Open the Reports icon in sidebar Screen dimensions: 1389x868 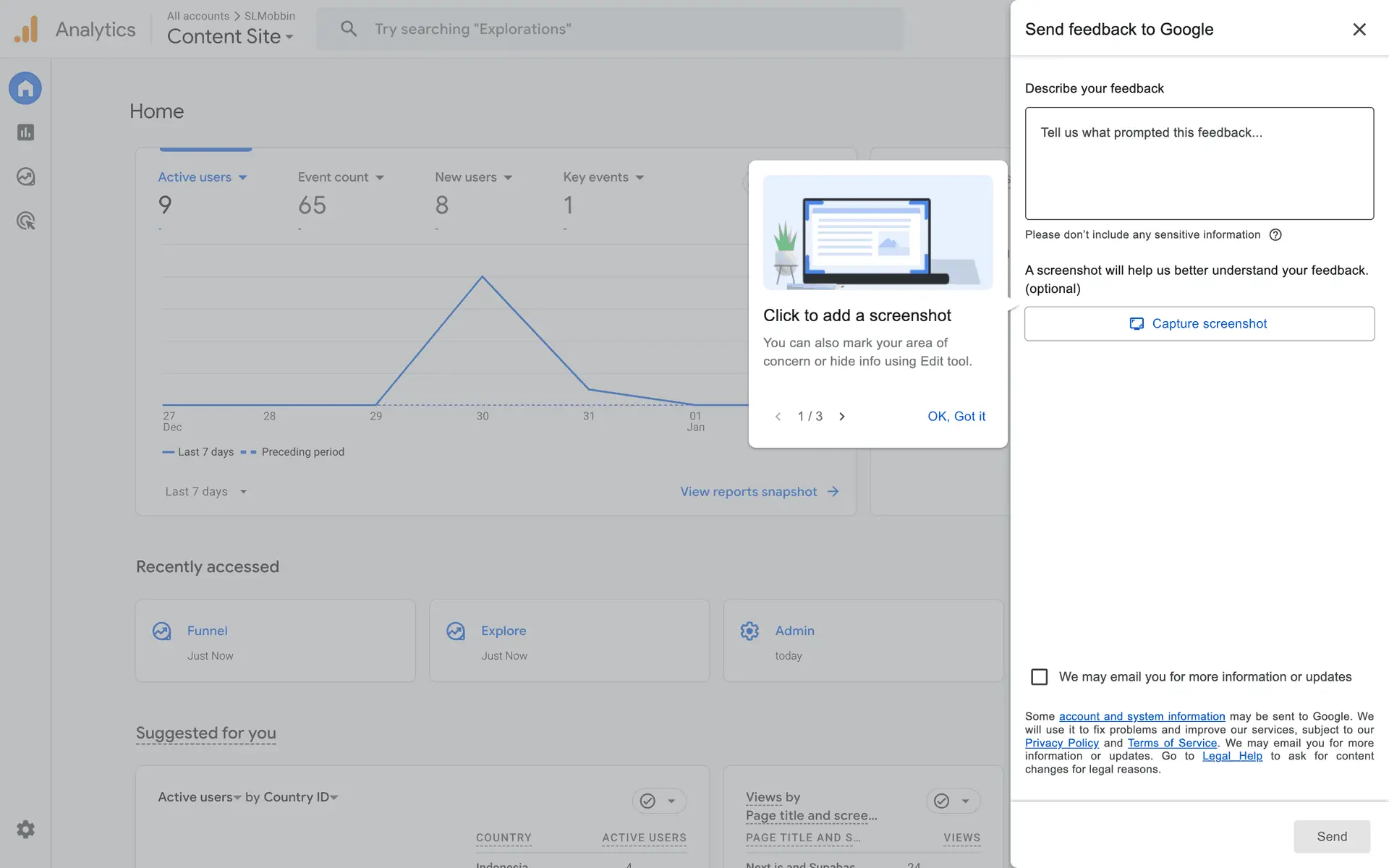click(x=25, y=132)
